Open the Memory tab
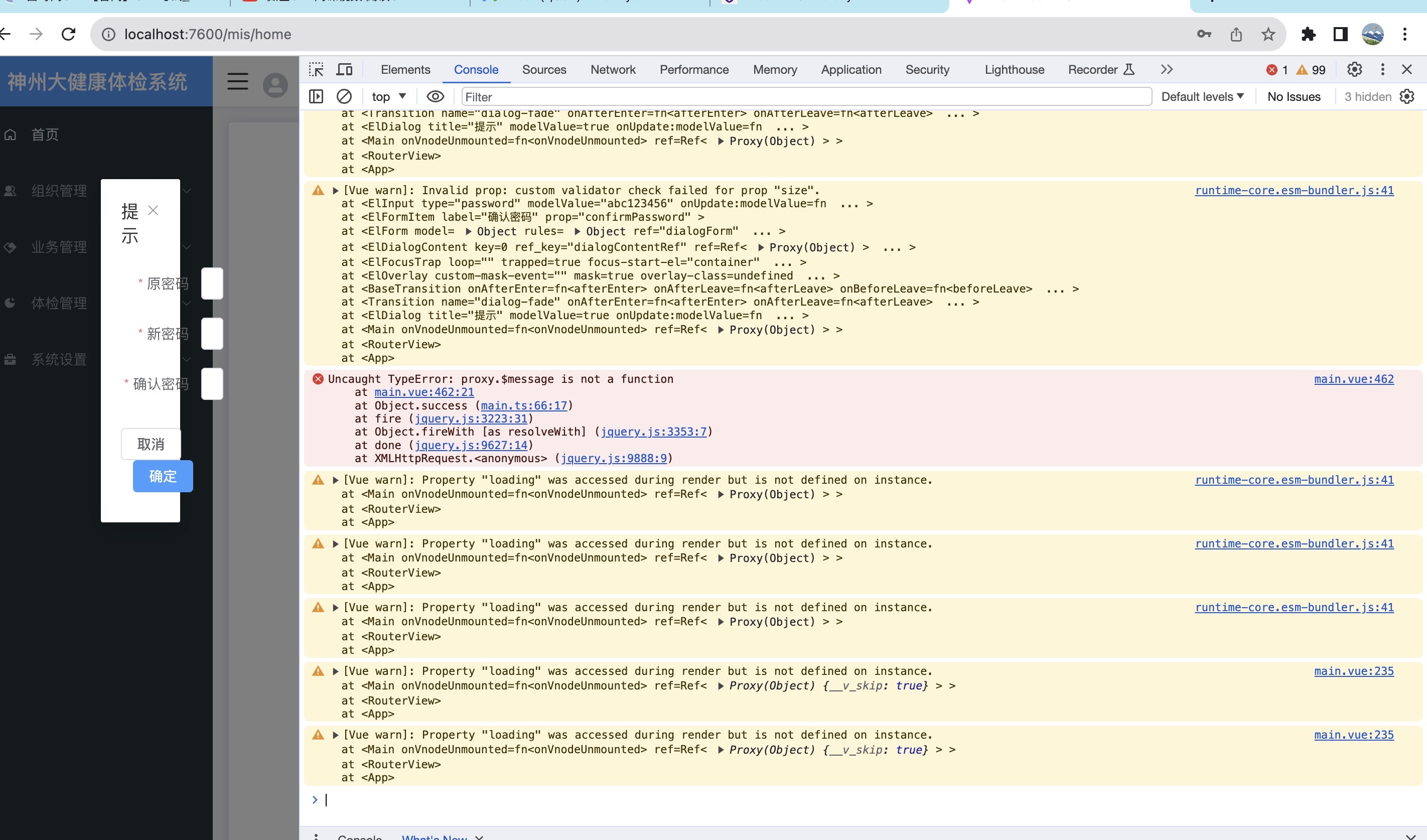 [x=775, y=70]
